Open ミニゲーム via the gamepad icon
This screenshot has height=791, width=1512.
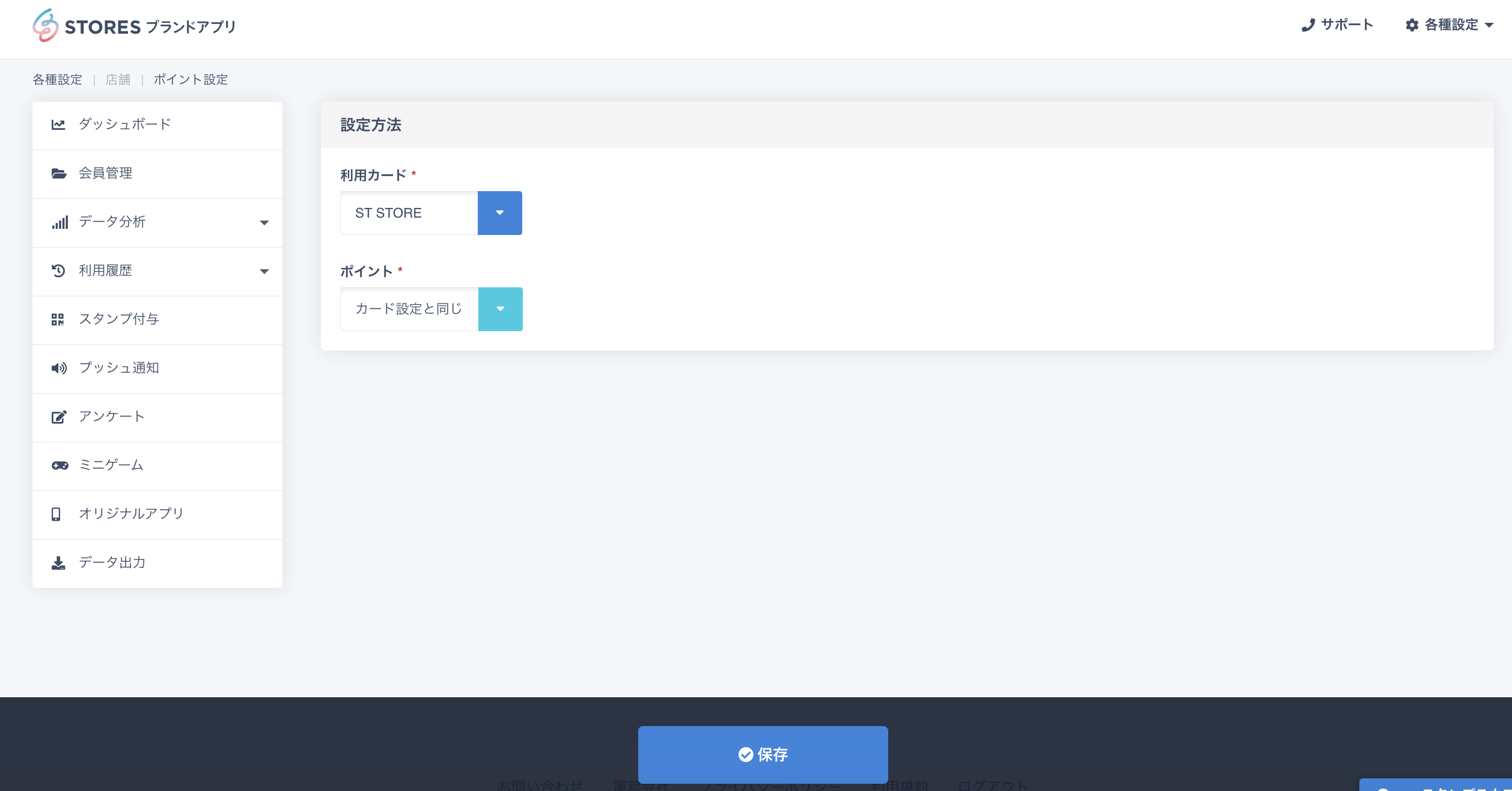[59, 465]
